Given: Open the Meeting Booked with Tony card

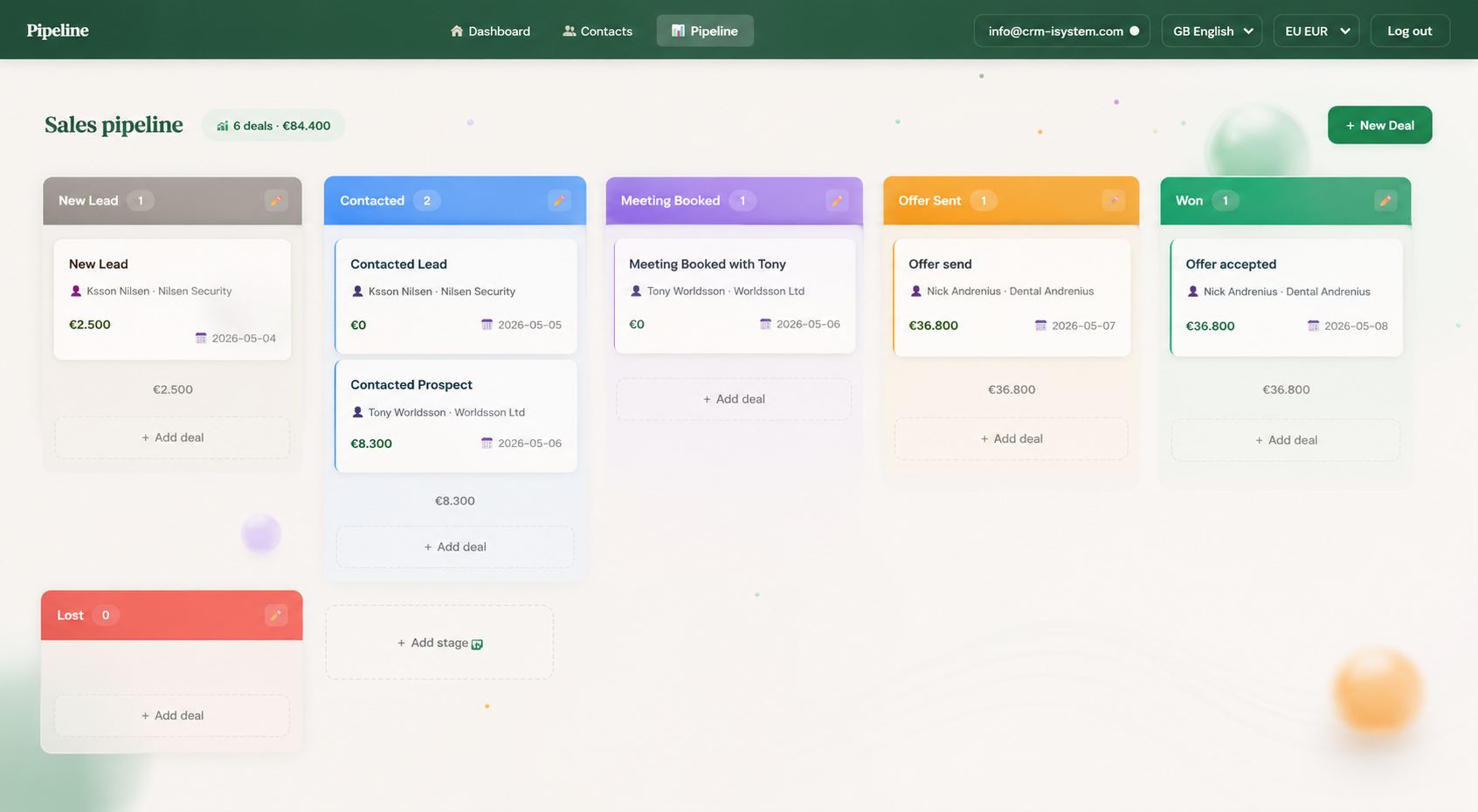Looking at the screenshot, I should (735, 296).
